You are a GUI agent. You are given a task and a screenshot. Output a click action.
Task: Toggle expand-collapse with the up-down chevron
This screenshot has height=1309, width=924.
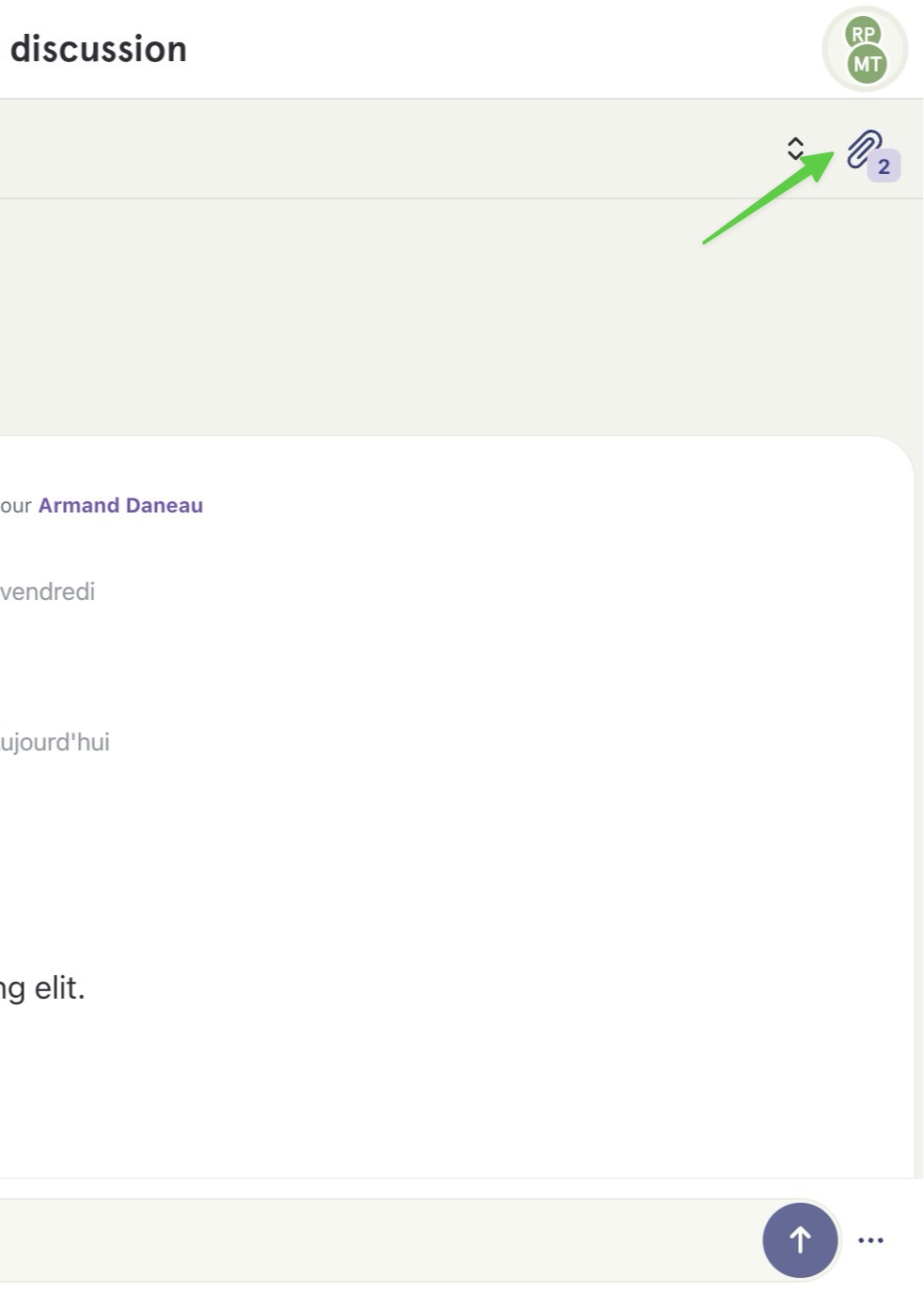click(795, 149)
